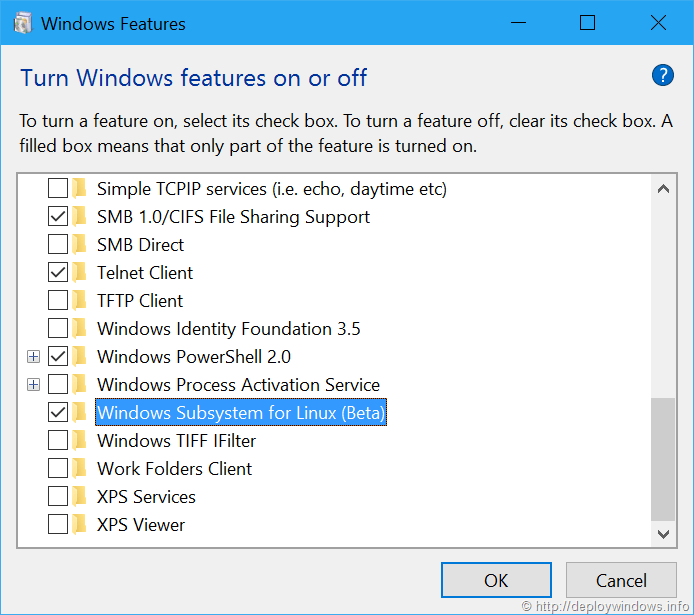Click folder icon beside Telnet Client
The height and width of the screenshot is (615, 694).
[x=80, y=273]
